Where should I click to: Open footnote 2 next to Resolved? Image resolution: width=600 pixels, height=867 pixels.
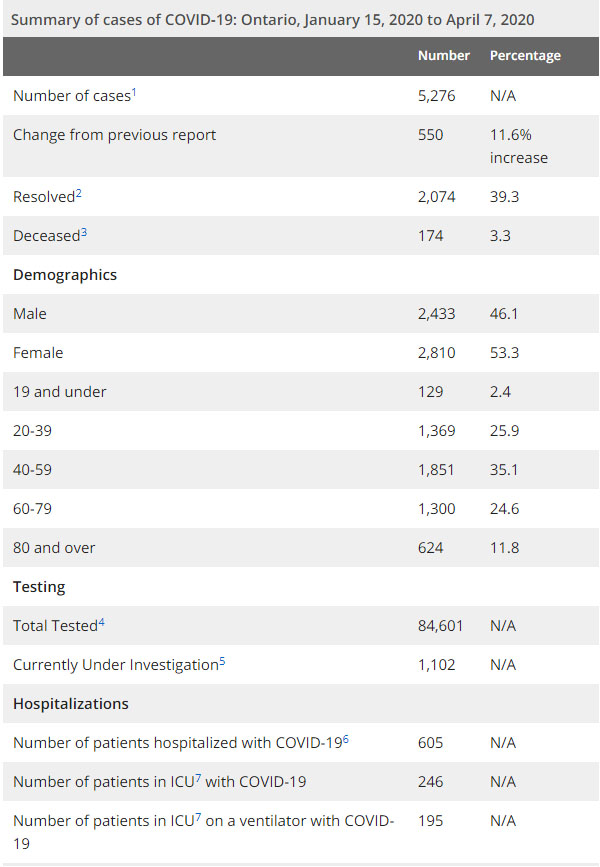pos(78,192)
